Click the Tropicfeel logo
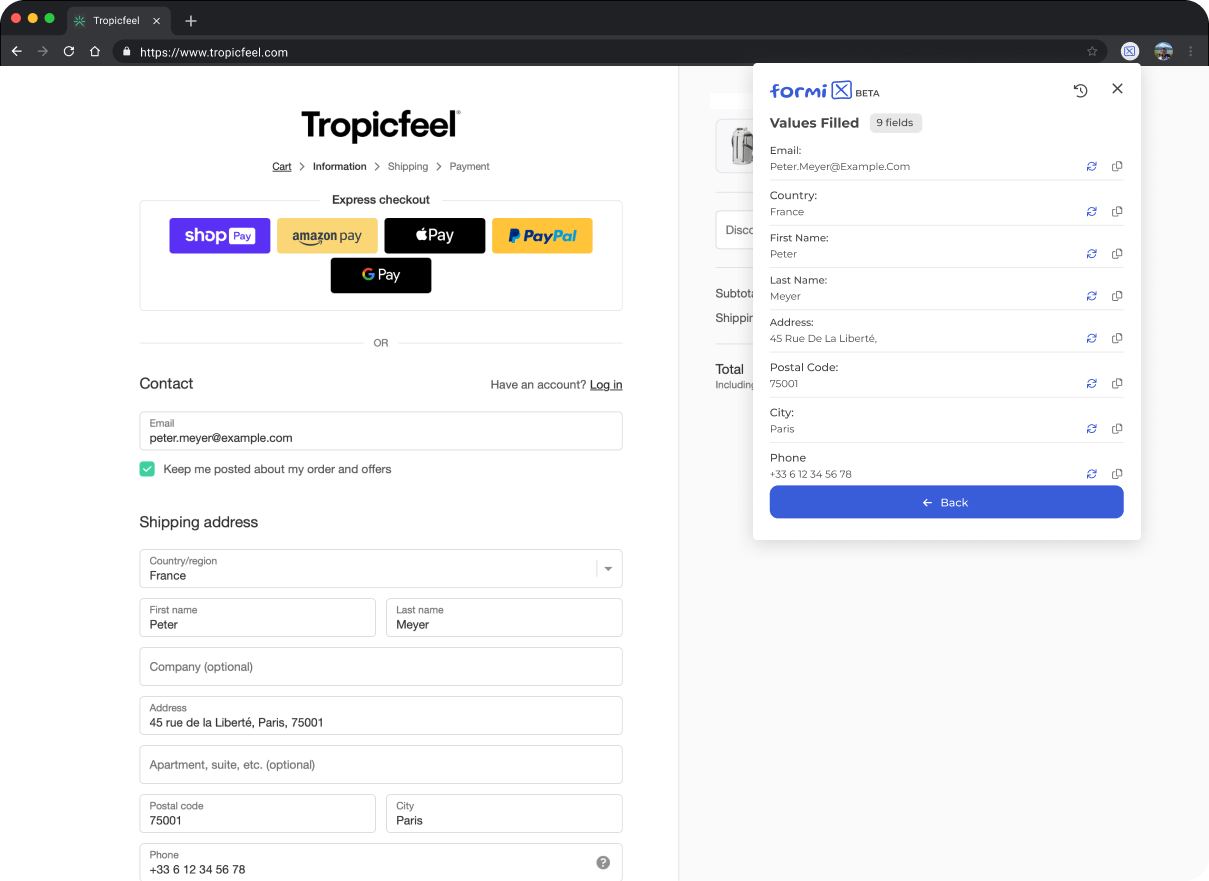Image resolution: width=1209 pixels, height=881 pixels. point(381,126)
